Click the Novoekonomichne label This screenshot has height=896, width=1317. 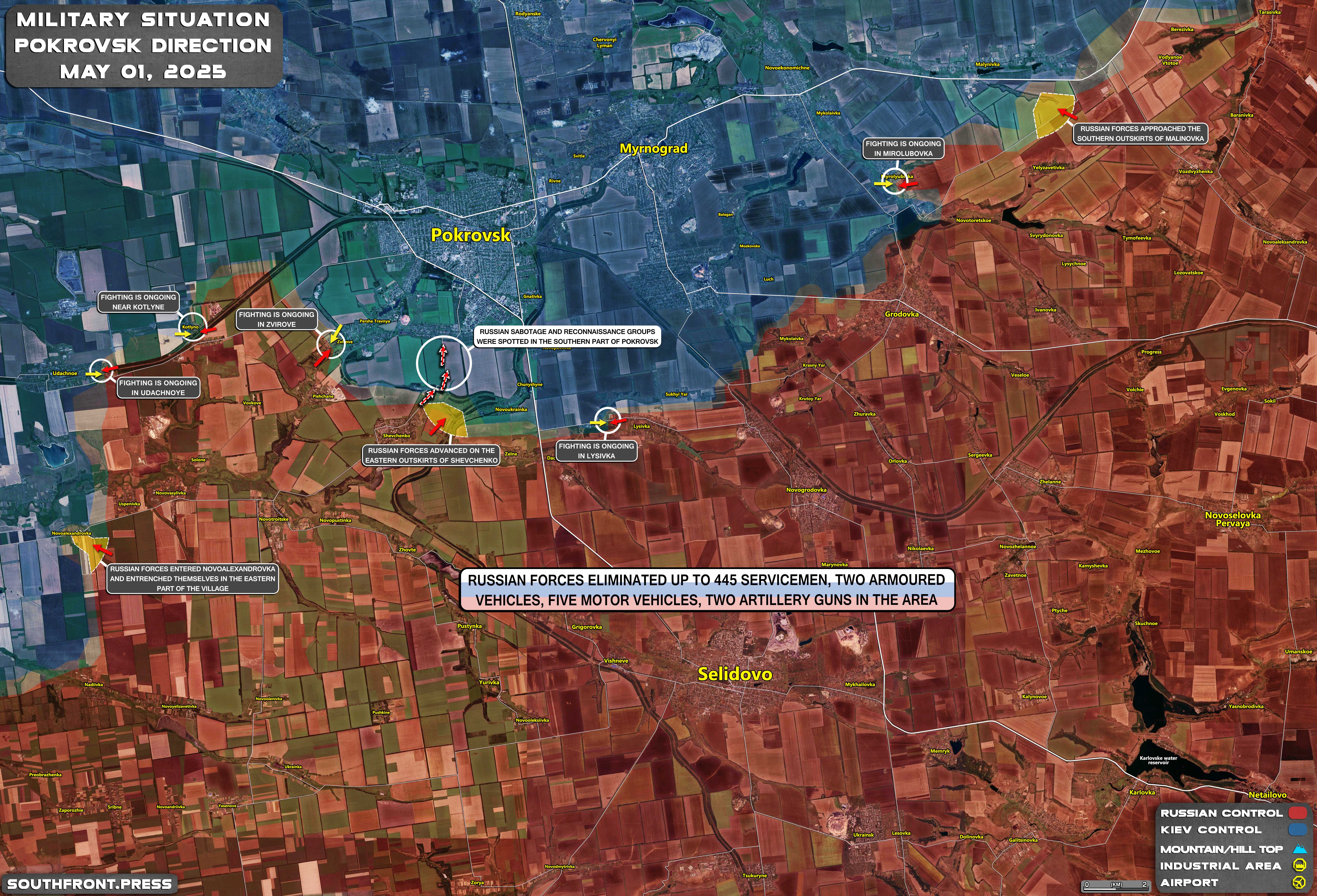pyautogui.click(x=787, y=68)
